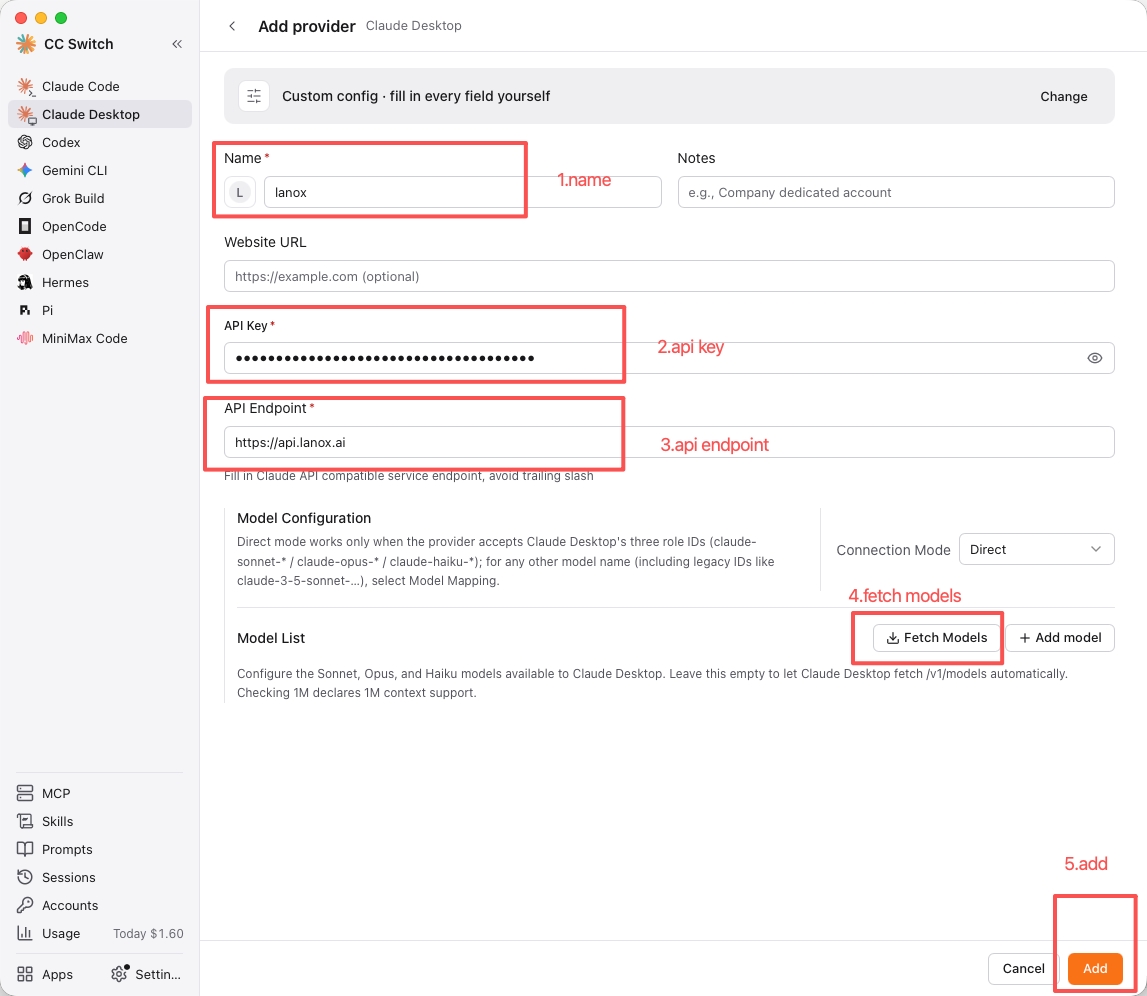The width and height of the screenshot is (1147, 996).
Task: Open OpenCode in the sidebar
Action: click(x=99, y=226)
